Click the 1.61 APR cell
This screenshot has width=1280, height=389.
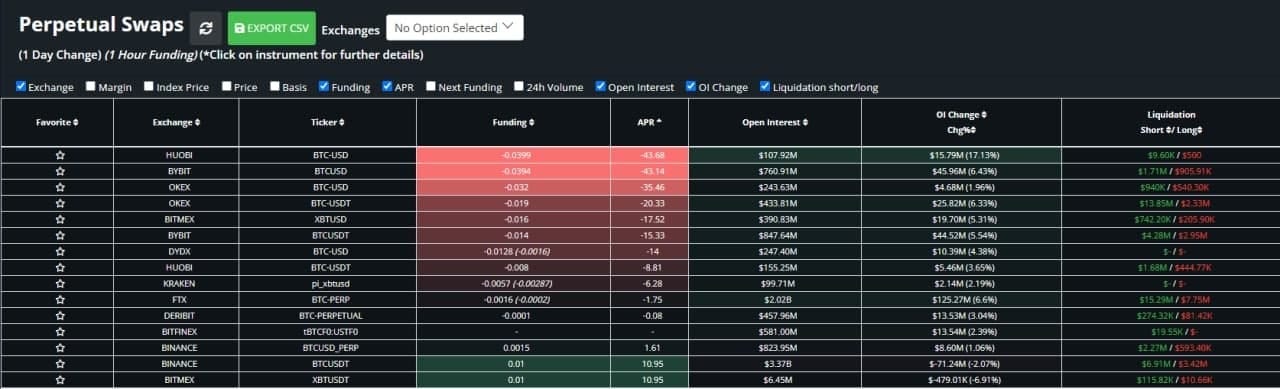pos(650,347)
